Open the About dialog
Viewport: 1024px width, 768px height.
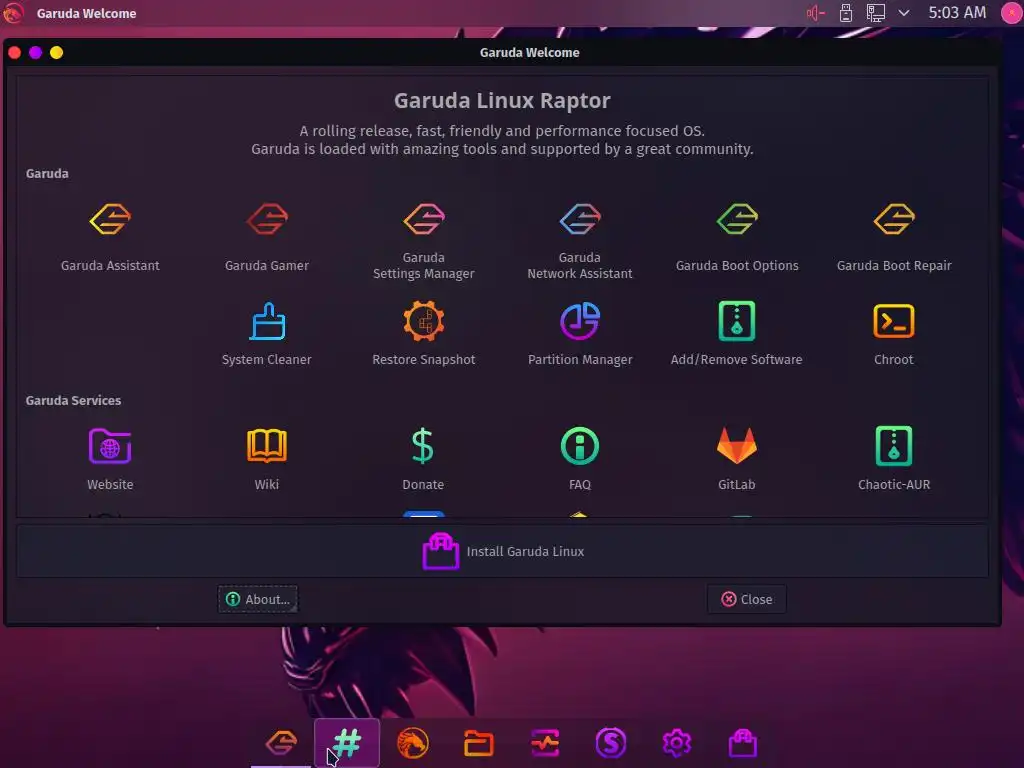[x=258, y=599]
